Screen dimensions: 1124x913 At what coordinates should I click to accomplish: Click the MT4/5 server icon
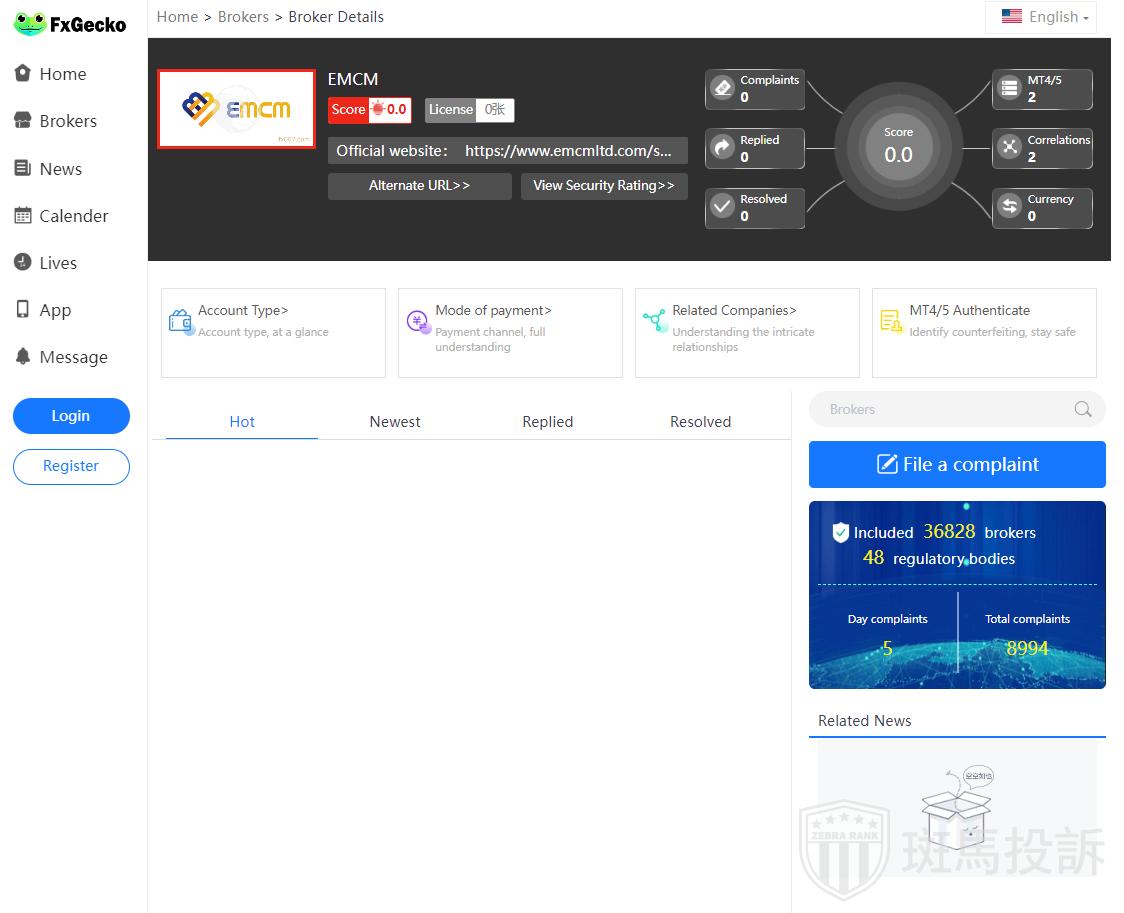tap(1010, 88)
